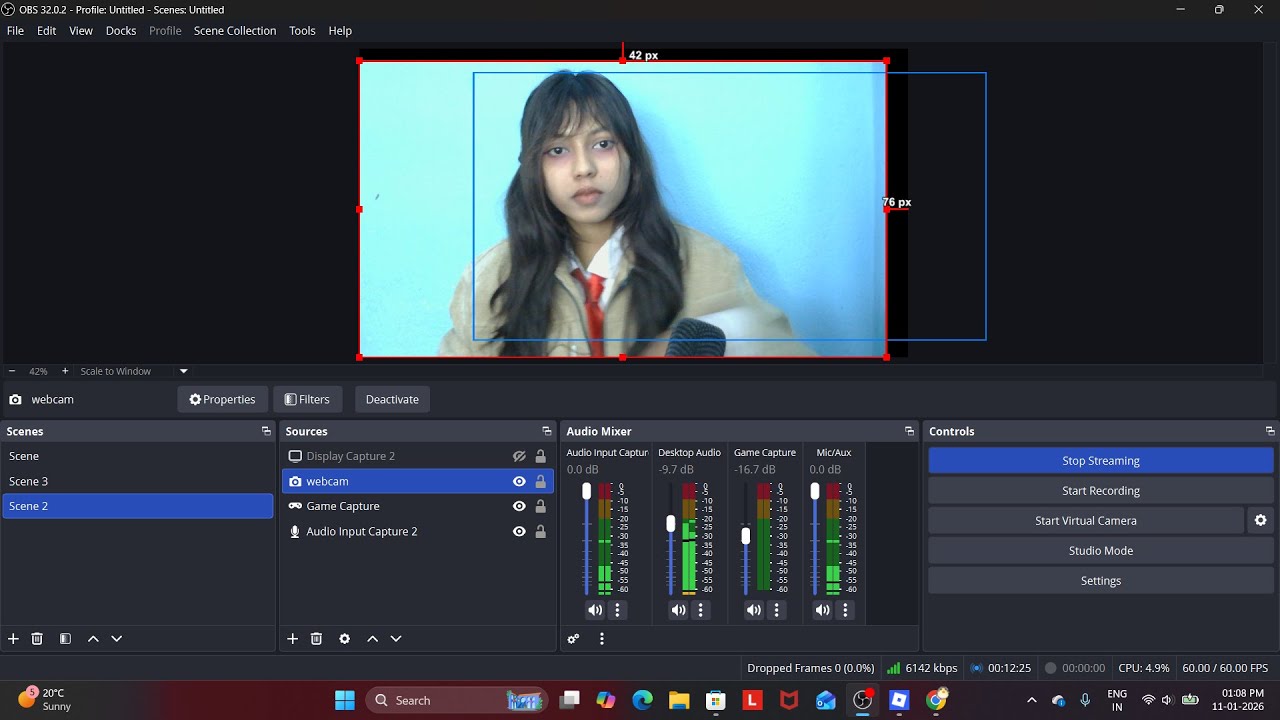This screenshot has width=1280, height=720.
Task: Pop out the Audio Mixer dock
Action: coord(909,431)
